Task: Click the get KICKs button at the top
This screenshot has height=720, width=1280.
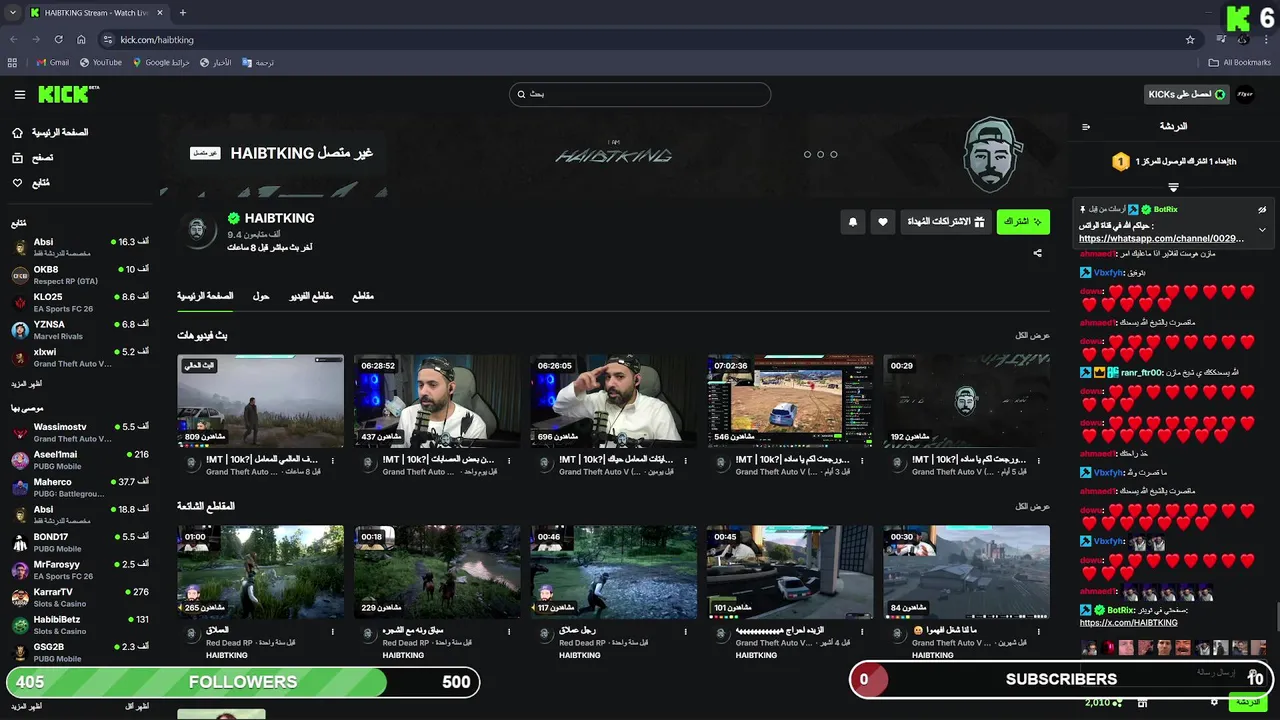Action: (1187, 94)
